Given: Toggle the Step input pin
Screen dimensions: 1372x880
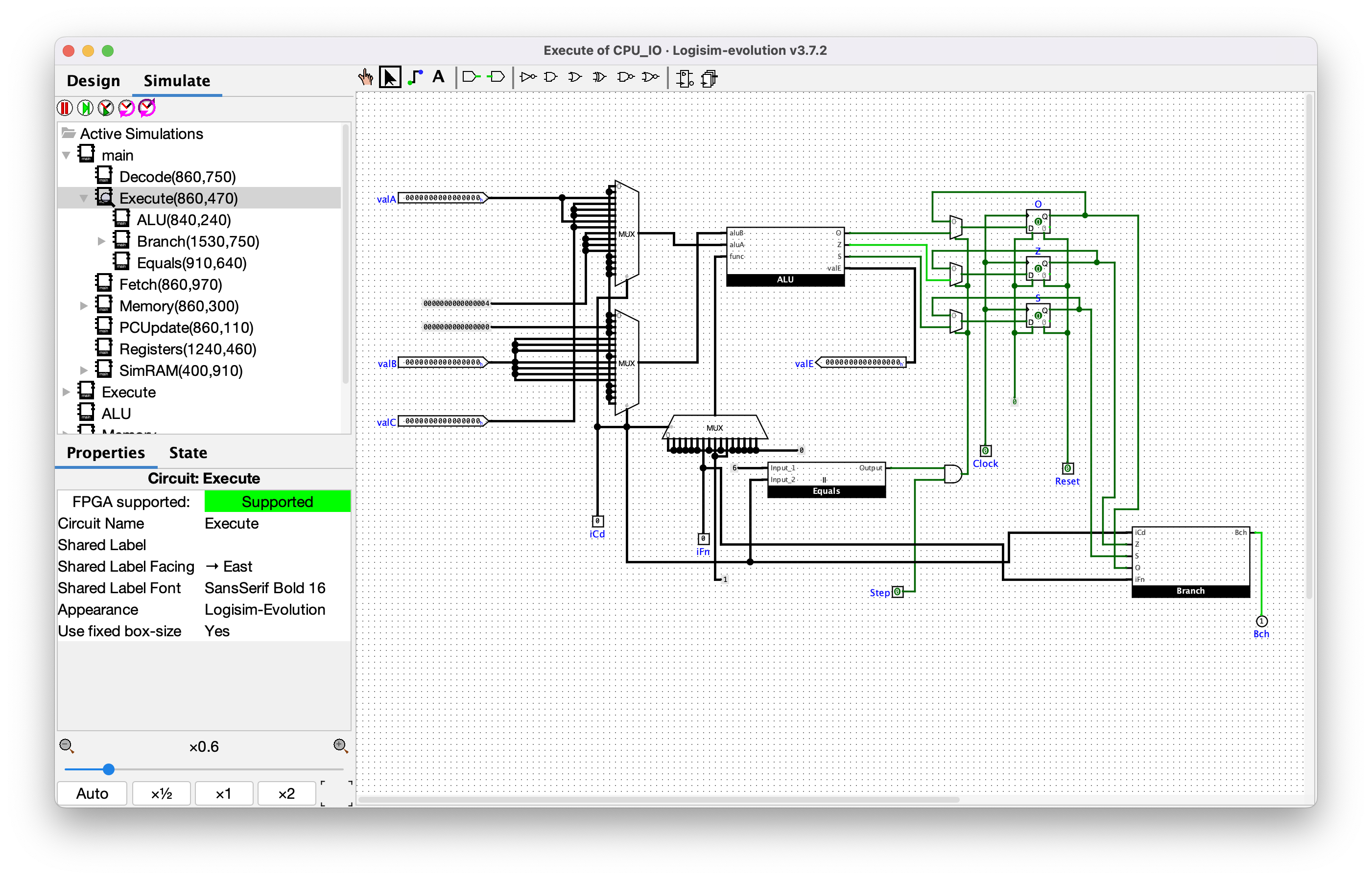Looking at the screenshot, I should pyautogui.click(x=898, y=592).
